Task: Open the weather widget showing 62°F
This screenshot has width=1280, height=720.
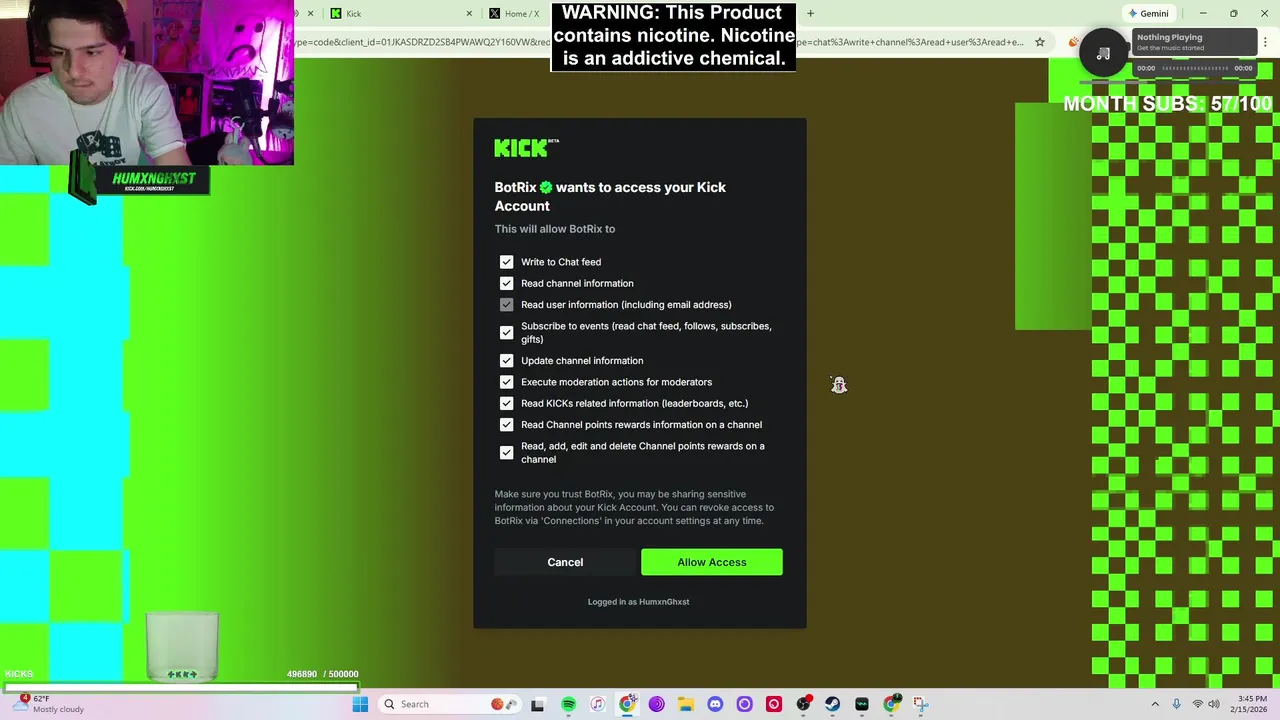Action: [x=50, y=704]
